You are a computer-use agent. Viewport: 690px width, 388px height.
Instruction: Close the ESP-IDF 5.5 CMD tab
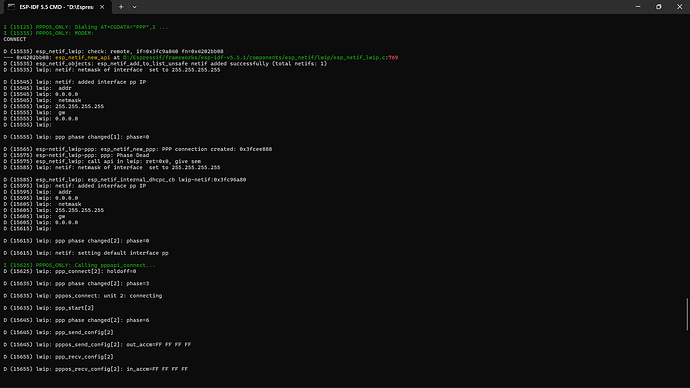102,7
